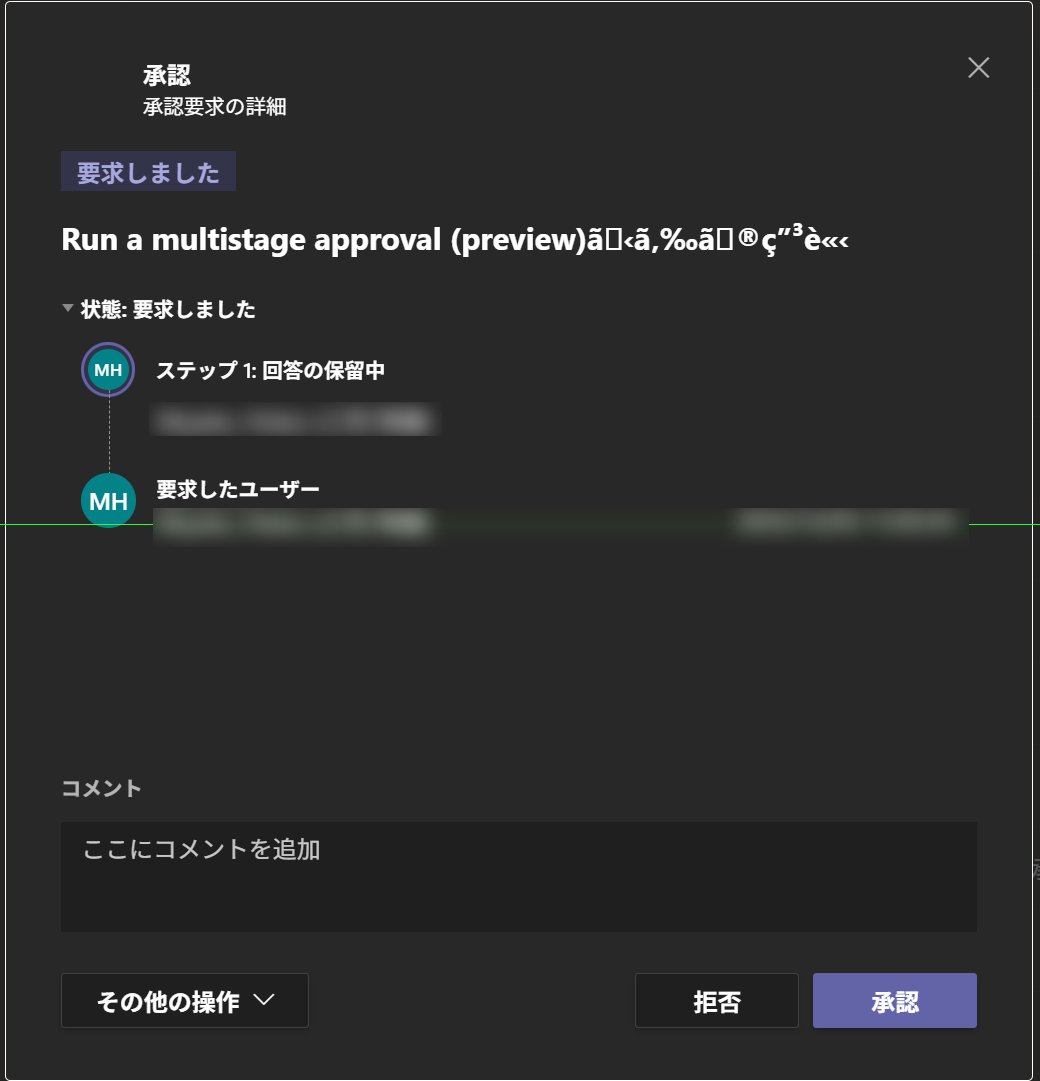Click the step 1 approver's MH avatar
The height and width of the screenshot is (1081, 1040).
[x=107, y=369]
